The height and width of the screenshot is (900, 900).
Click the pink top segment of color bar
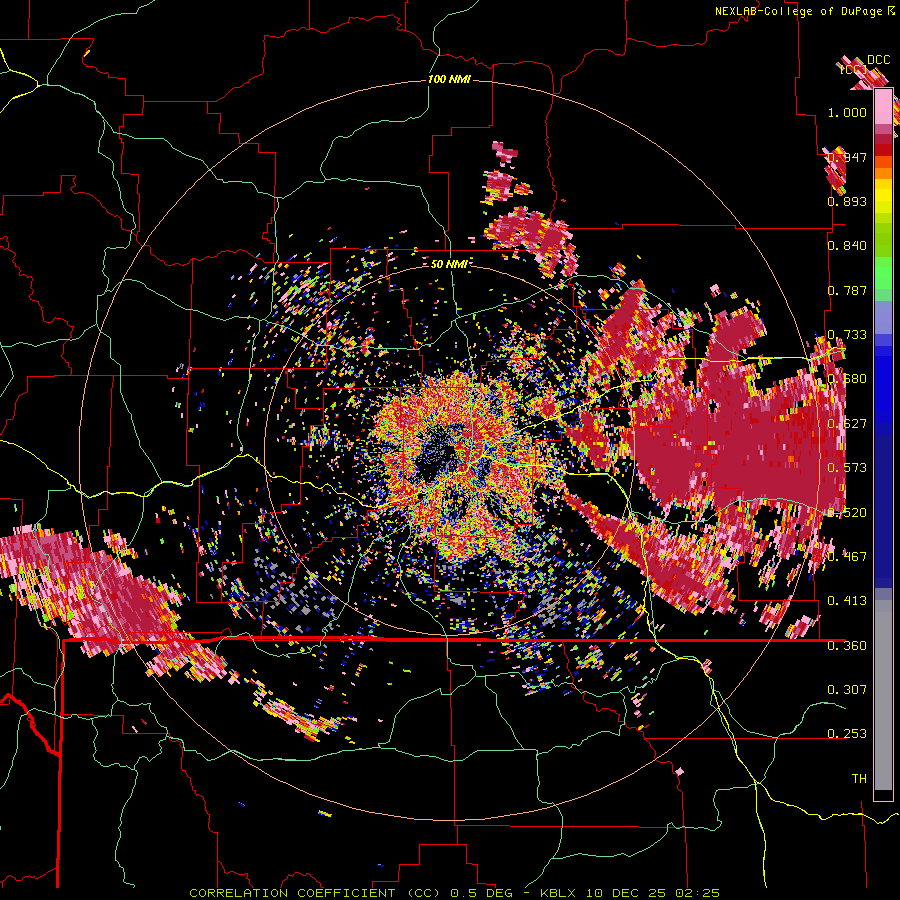click(x=883, y=107)
